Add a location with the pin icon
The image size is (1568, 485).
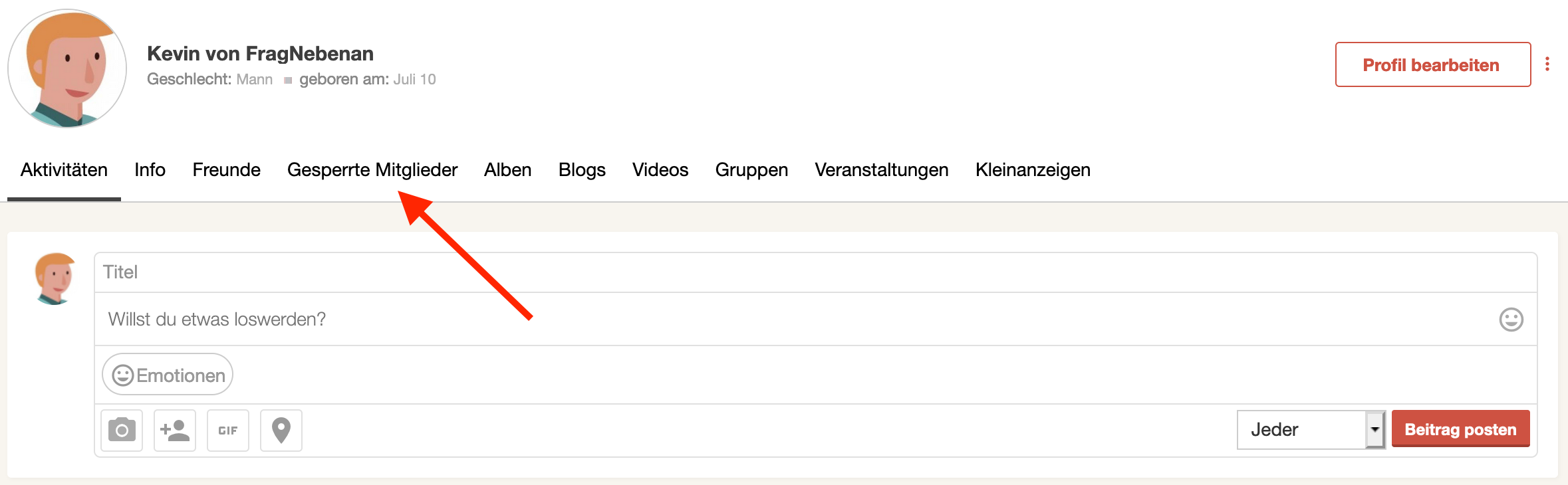click(281, 431)
